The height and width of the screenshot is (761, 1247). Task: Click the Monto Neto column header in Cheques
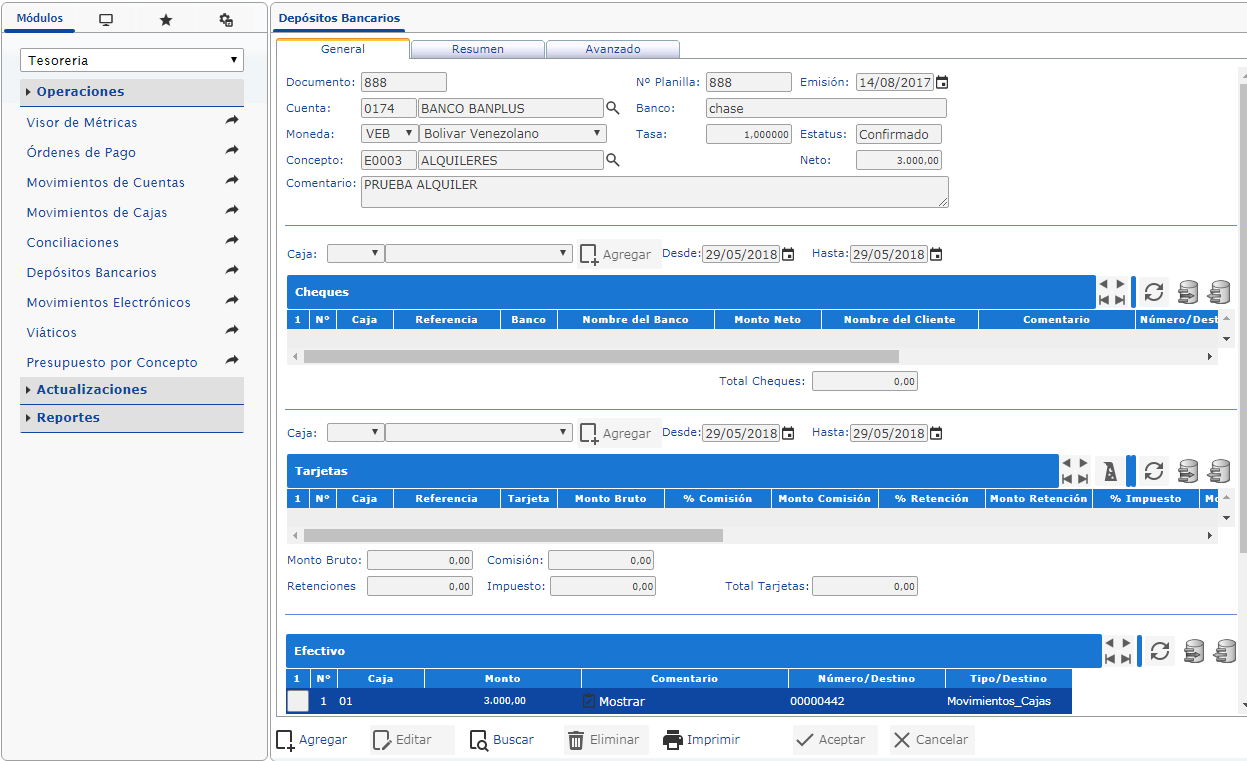(767, 319)
